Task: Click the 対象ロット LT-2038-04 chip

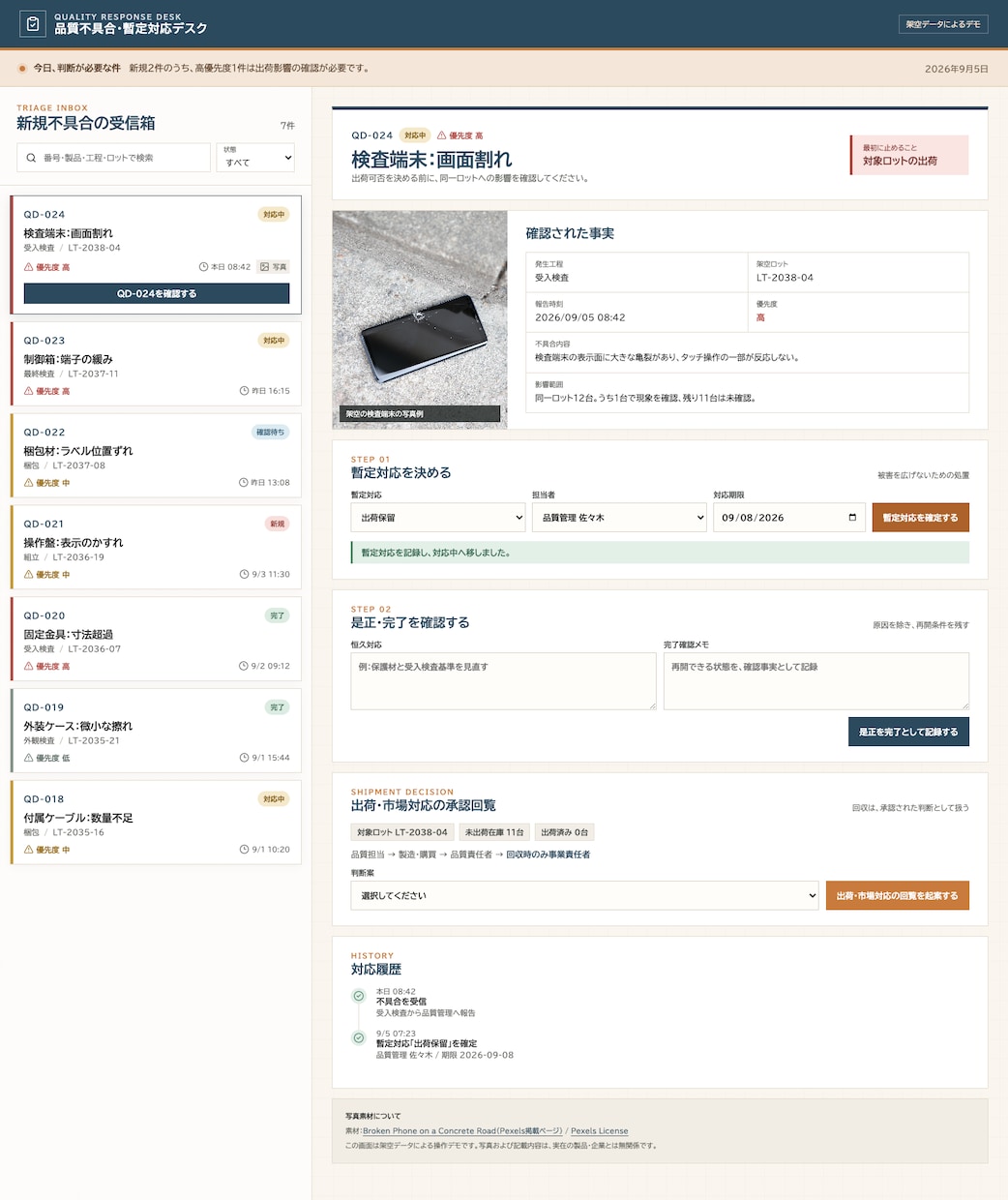Action: [402, 832]
